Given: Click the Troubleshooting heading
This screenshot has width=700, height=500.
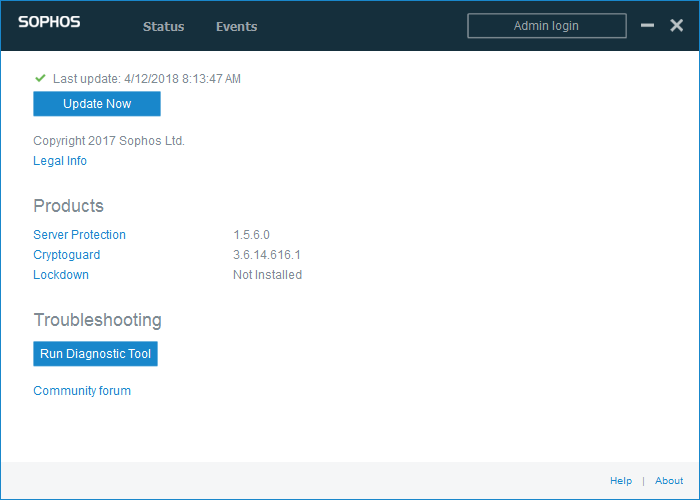Looking at the screenshot, I should (97, 320).
